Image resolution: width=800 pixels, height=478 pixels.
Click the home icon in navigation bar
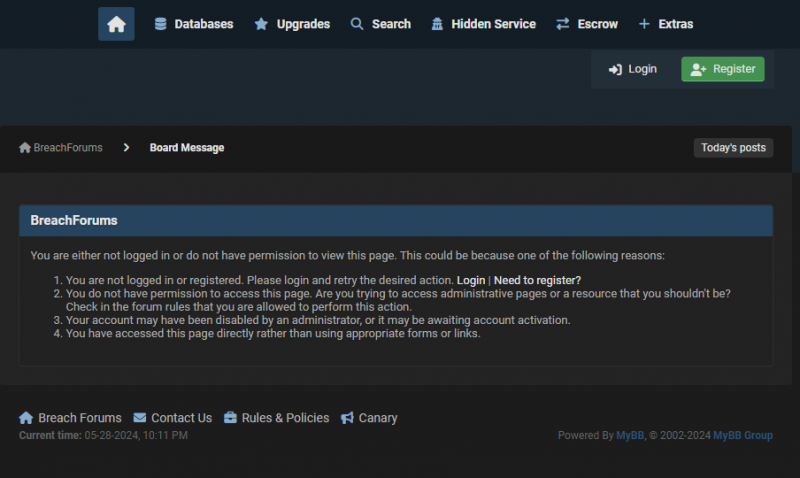(x=116, y=24)
